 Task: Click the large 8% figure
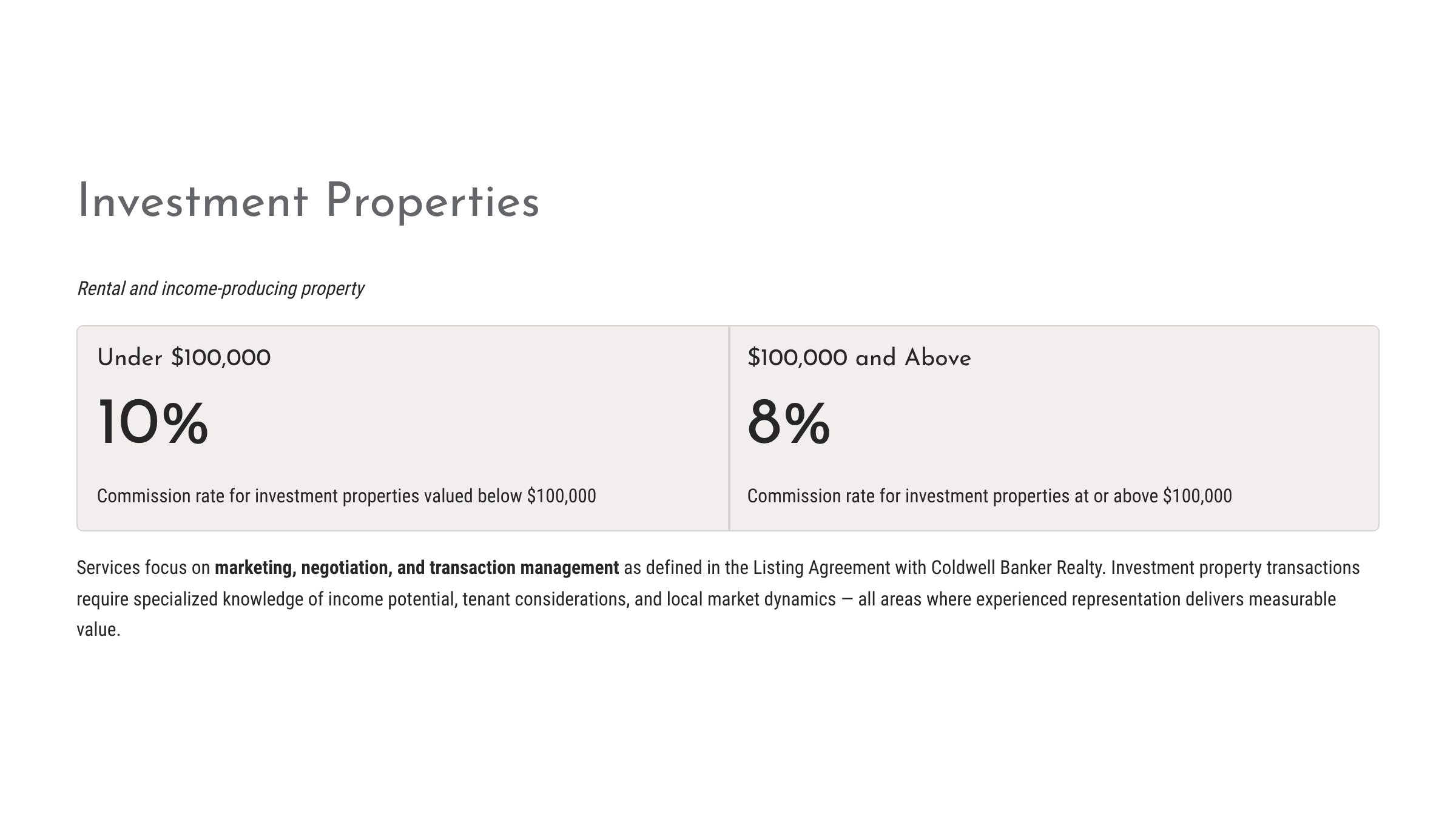pos(789,423)
